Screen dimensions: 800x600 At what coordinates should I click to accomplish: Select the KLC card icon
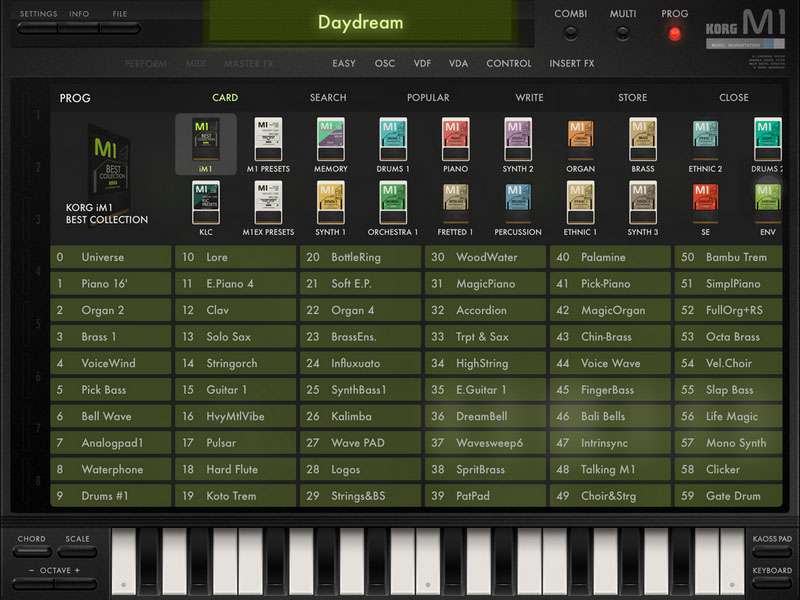(205, 203)
